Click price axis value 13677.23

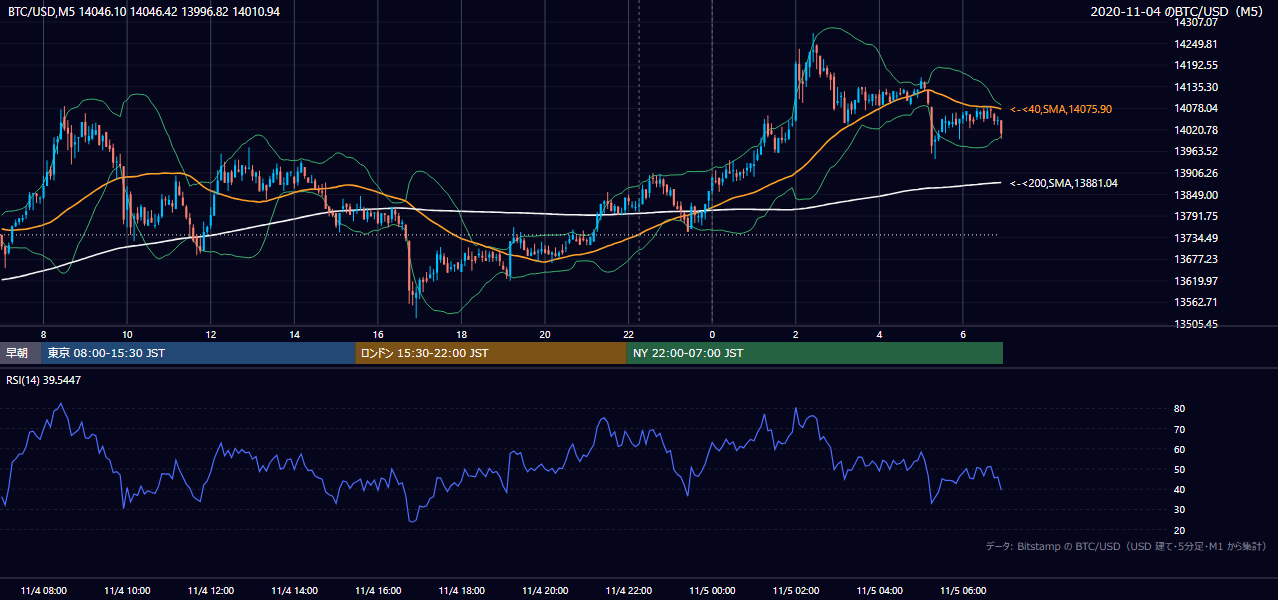point(1195,259)
